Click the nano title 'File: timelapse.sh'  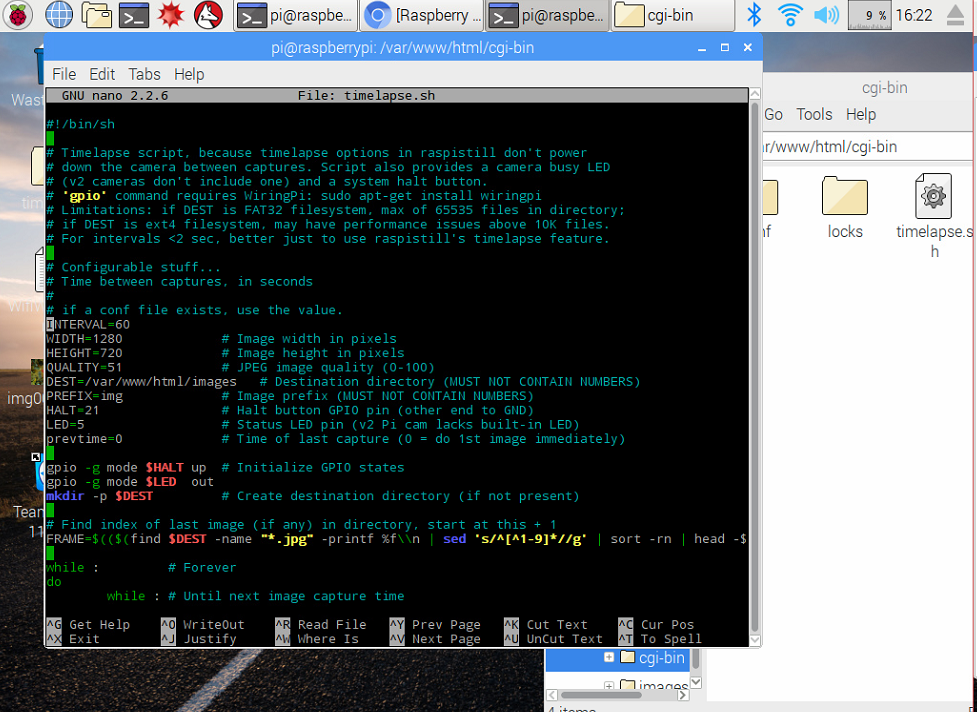click(x=366, y=95)
